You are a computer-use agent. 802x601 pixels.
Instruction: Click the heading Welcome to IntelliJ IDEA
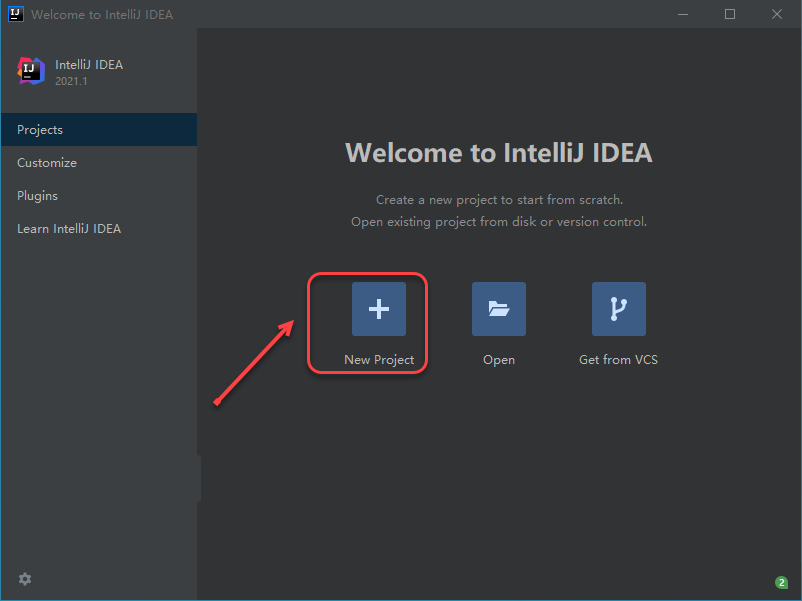[499, 152]
